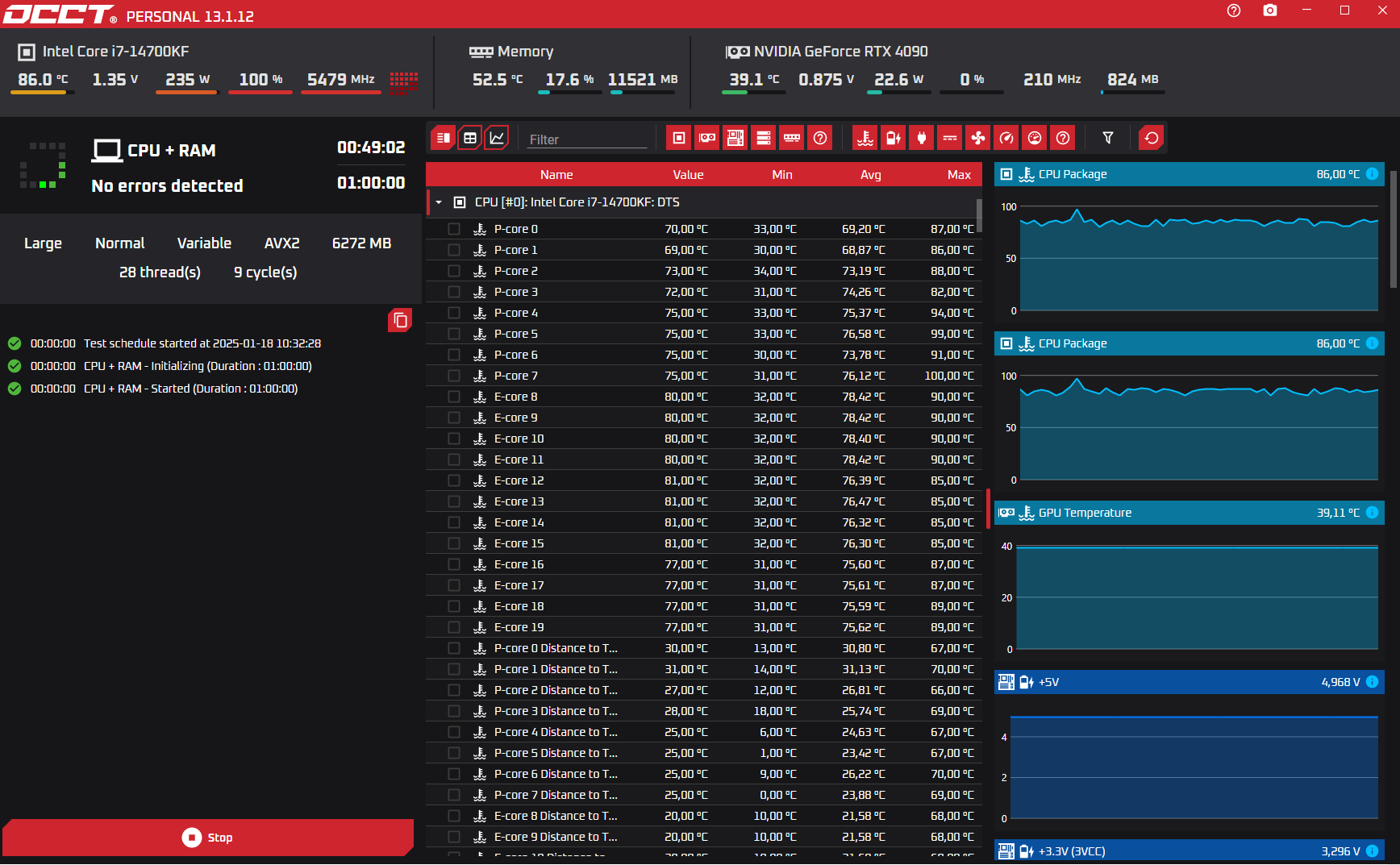Click the Filter text field
This screenshot has width=1400, height=865.
click(587, 139)
